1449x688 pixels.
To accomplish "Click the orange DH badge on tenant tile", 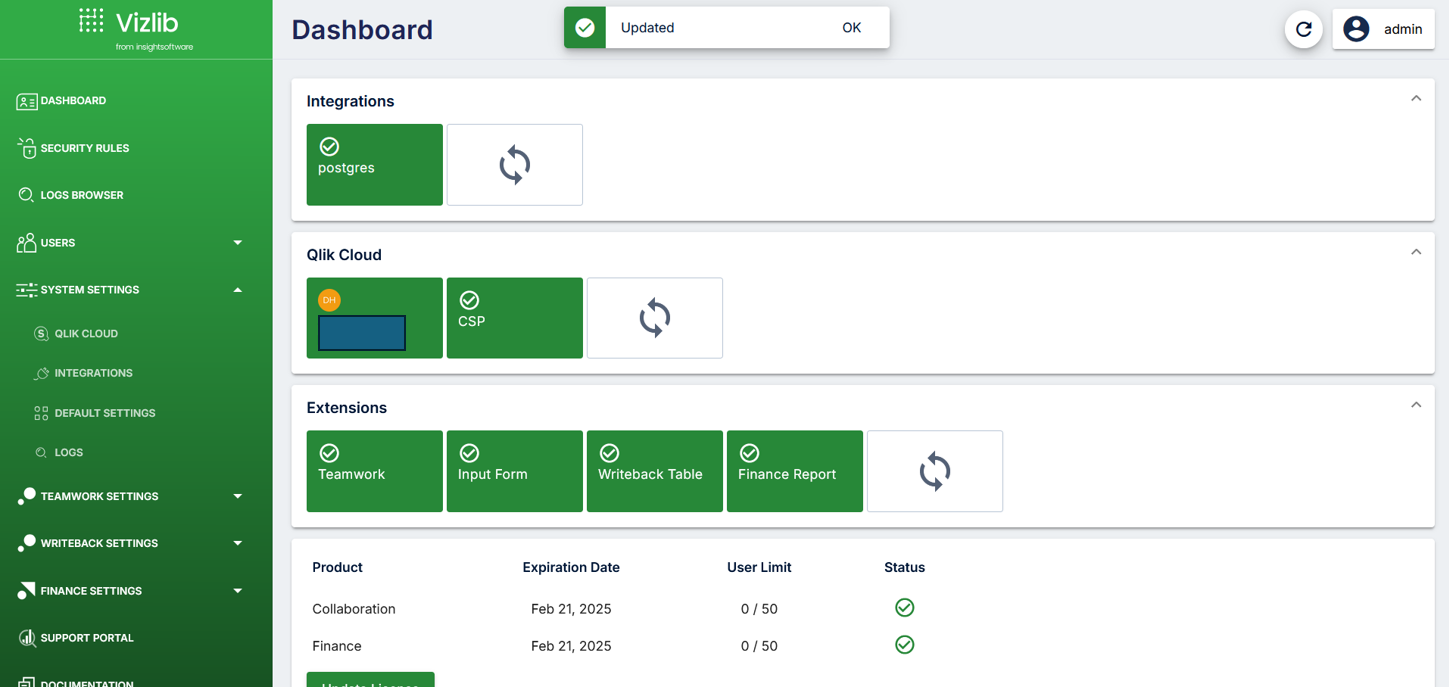I will pos(329,300).
